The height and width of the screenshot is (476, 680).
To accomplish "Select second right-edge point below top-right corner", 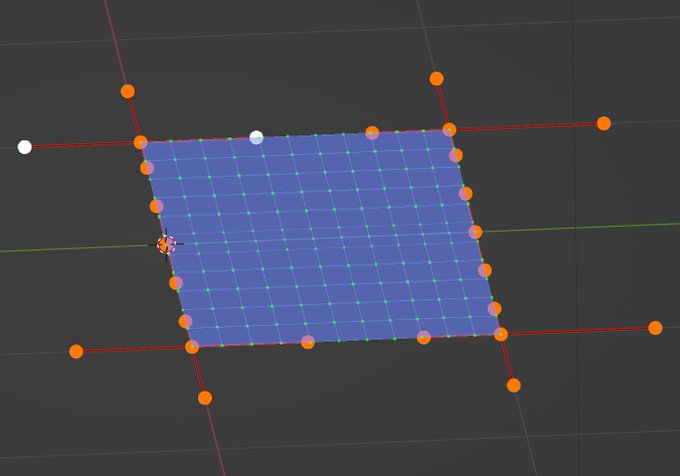I will point(465,193).
